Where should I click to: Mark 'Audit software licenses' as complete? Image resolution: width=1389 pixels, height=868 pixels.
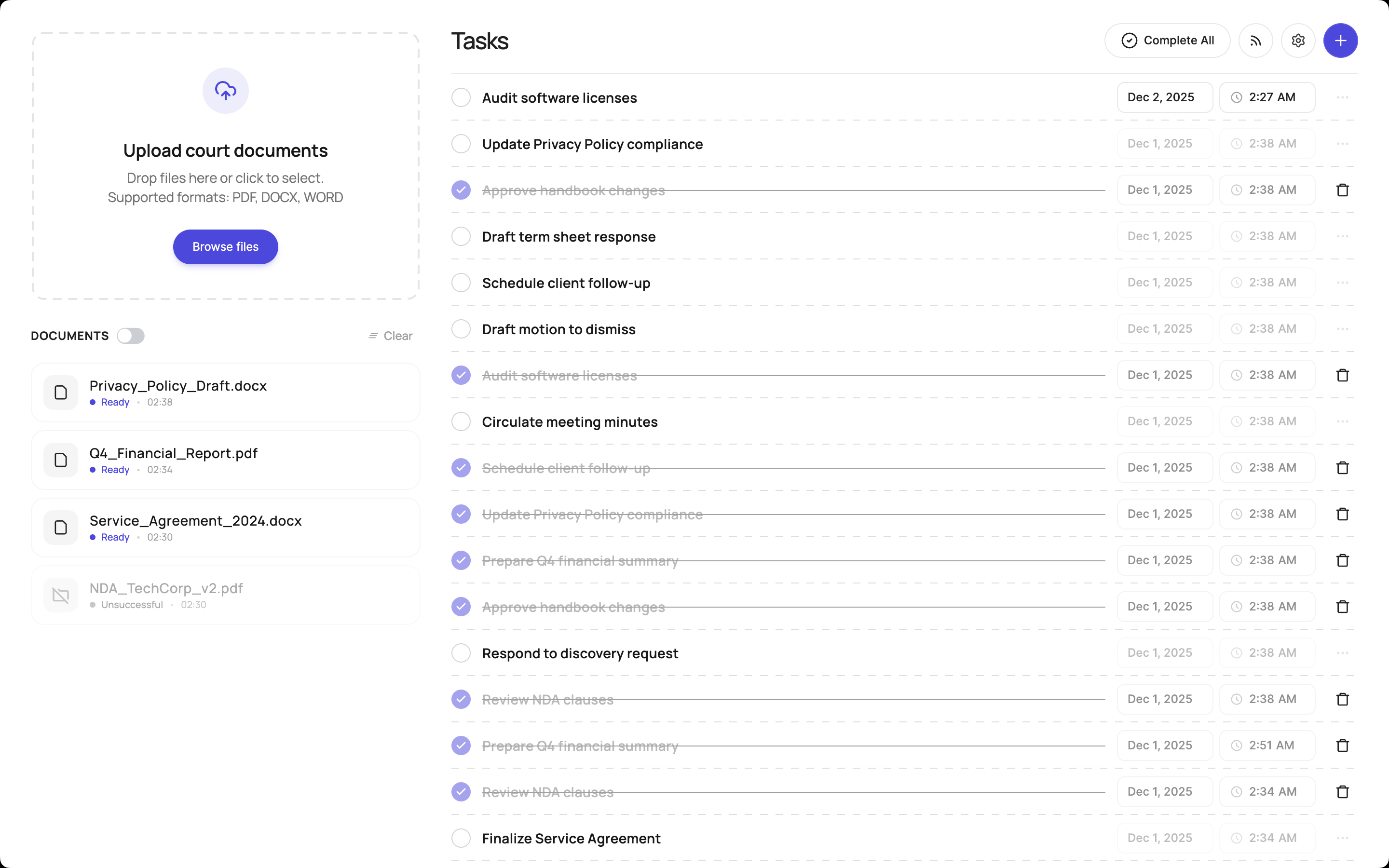(x=462, y=97)
